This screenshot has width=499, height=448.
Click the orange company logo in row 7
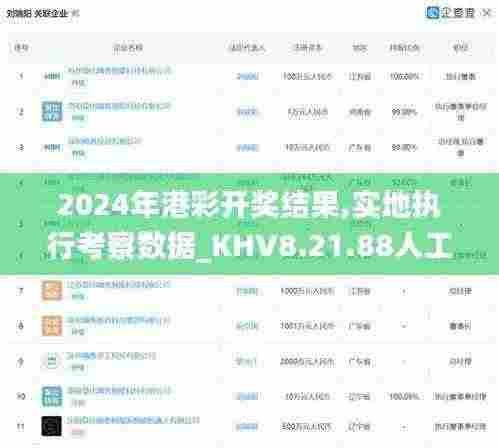pyautogui.click(x=52, y=290)
